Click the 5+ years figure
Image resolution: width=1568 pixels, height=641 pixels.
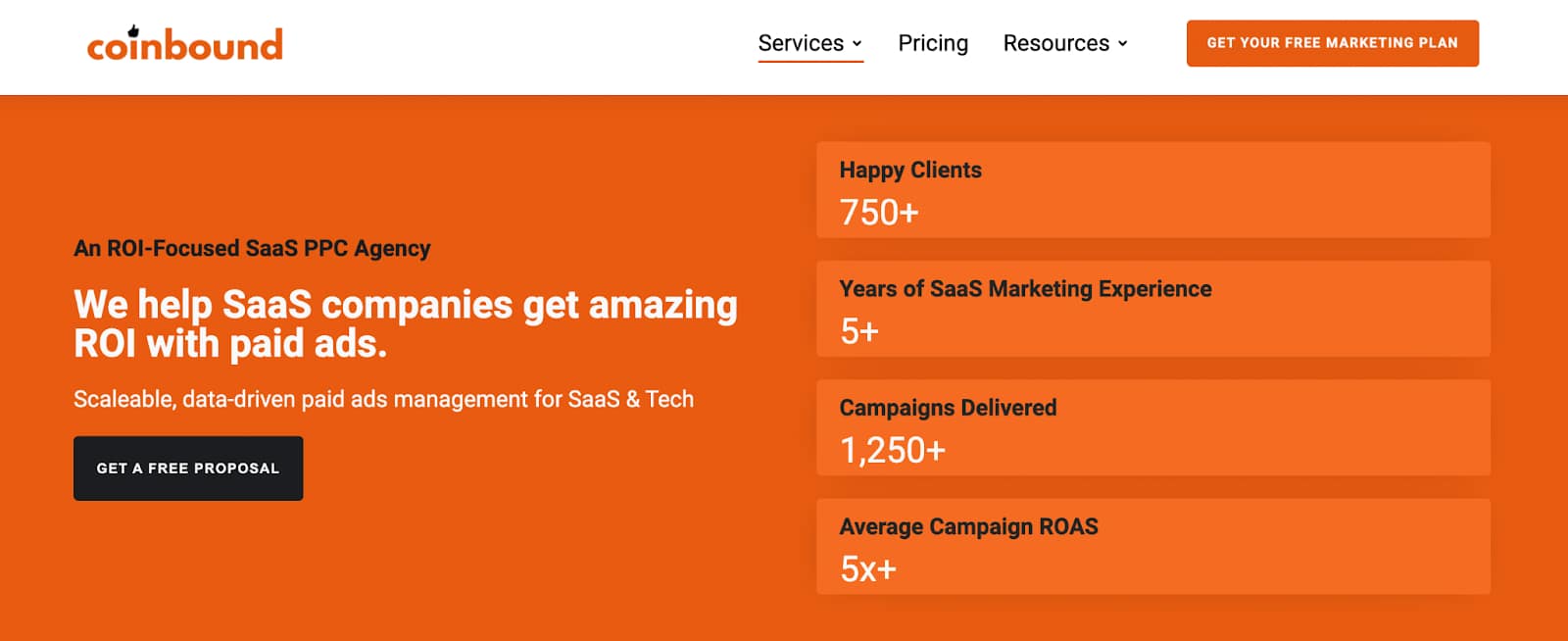[x=859, y=331]
